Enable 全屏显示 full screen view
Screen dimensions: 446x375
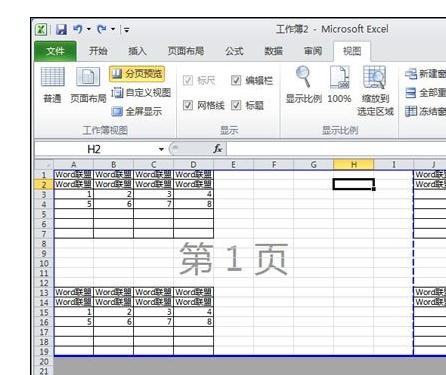coord(137,111)
